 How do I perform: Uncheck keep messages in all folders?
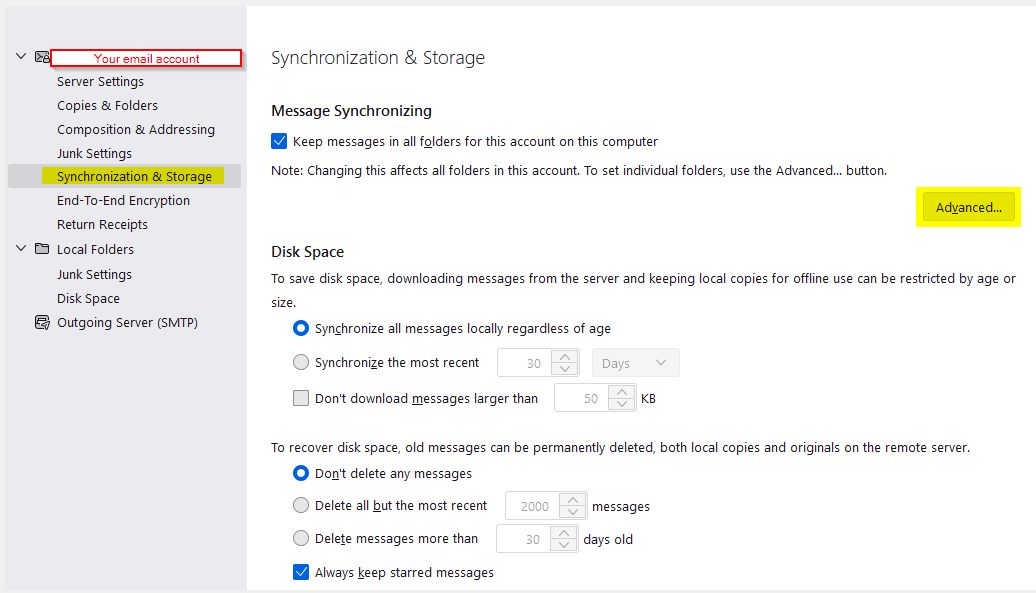point(279,141)
